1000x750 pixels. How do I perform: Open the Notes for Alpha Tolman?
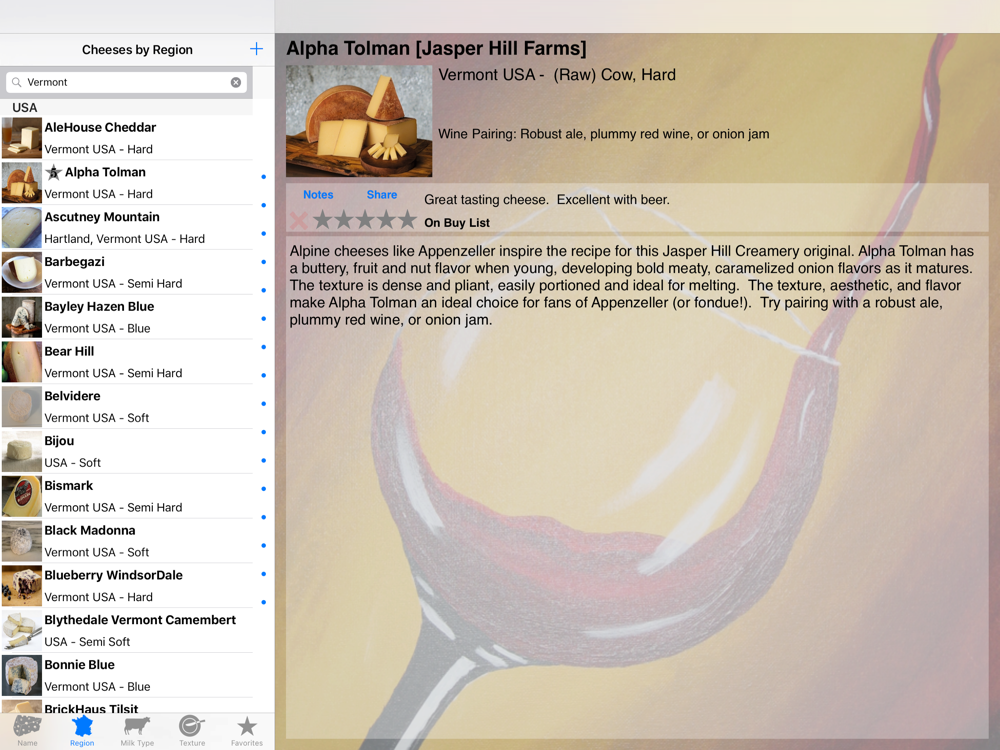[x=318, y=195]
